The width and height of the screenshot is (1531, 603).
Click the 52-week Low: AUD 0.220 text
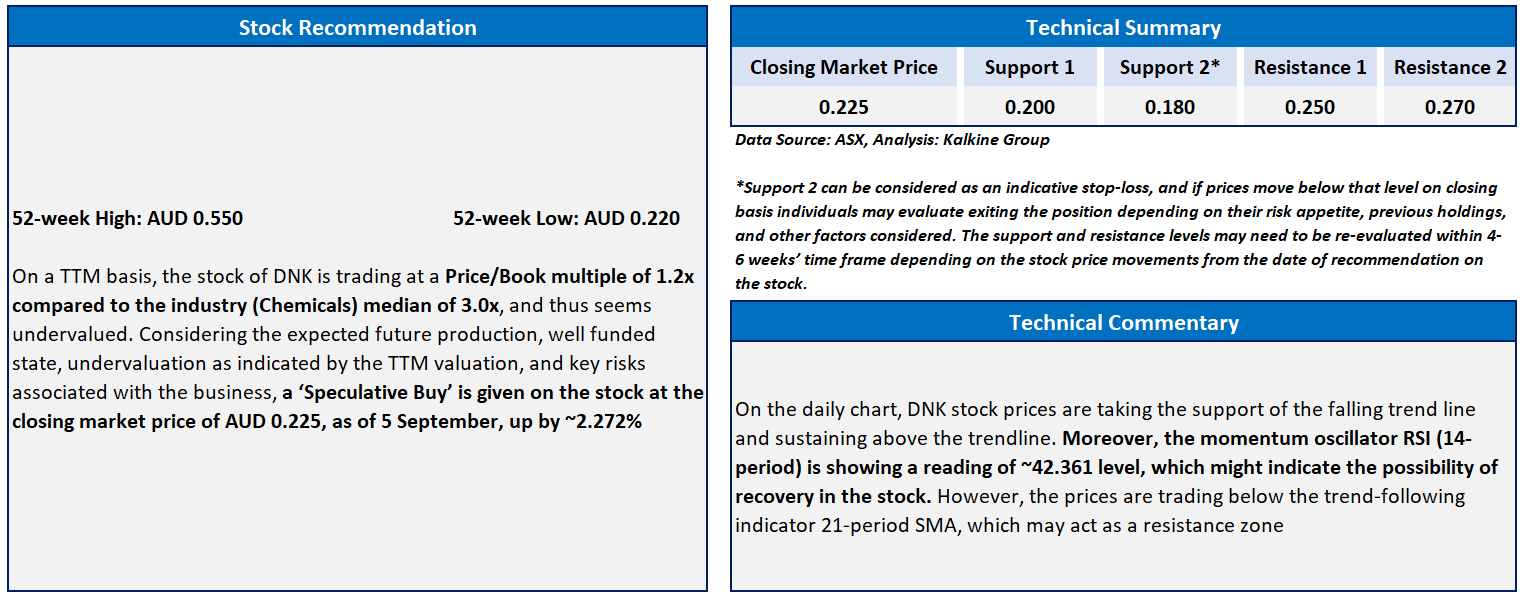(567, 218)
